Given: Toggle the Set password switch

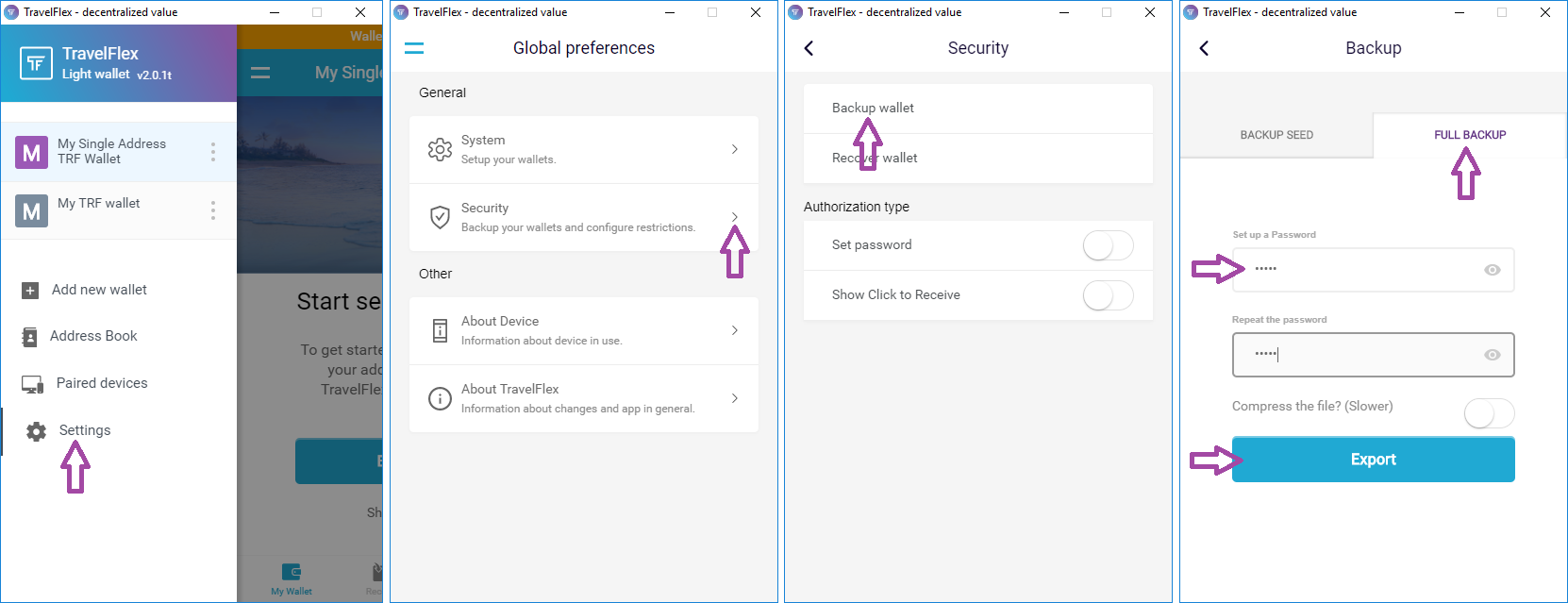Looking at the screenshot, I should pos(1108,245).
